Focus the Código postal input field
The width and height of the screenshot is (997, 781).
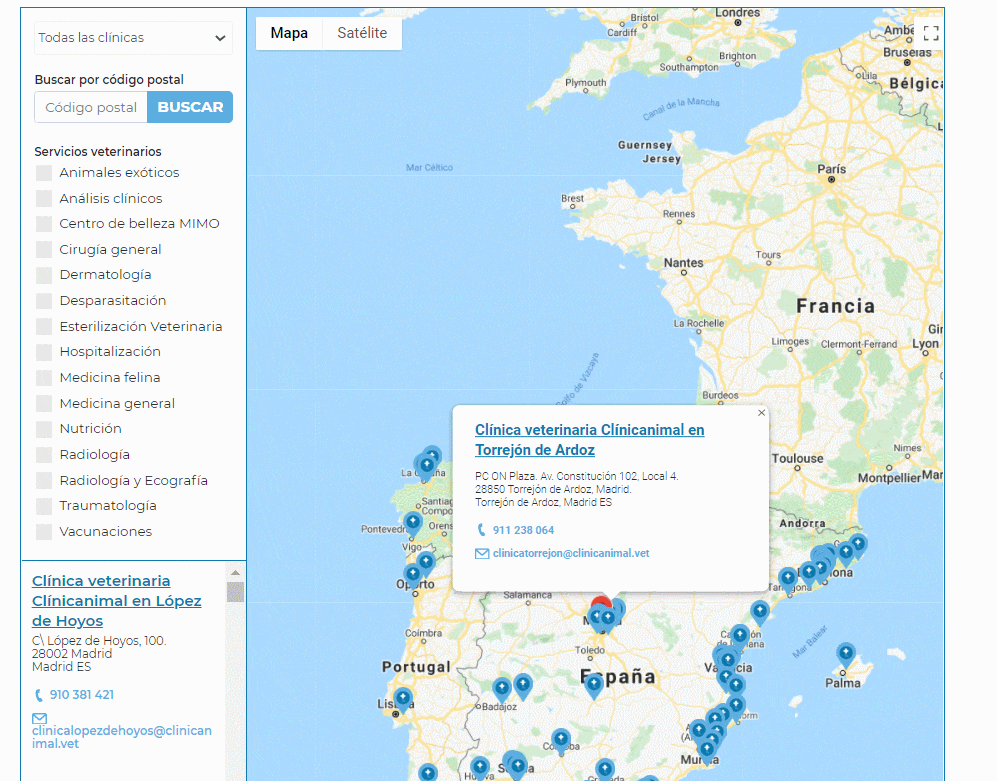tap(91, 107)
